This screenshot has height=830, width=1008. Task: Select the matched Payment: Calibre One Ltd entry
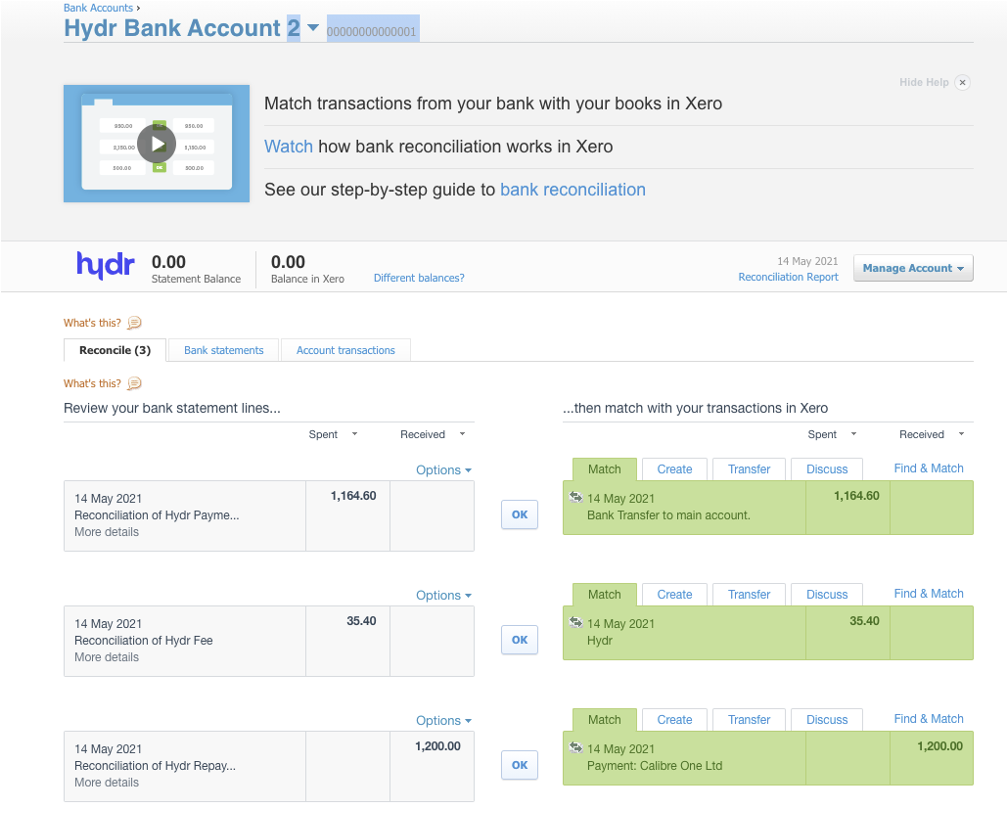(768, 758)
